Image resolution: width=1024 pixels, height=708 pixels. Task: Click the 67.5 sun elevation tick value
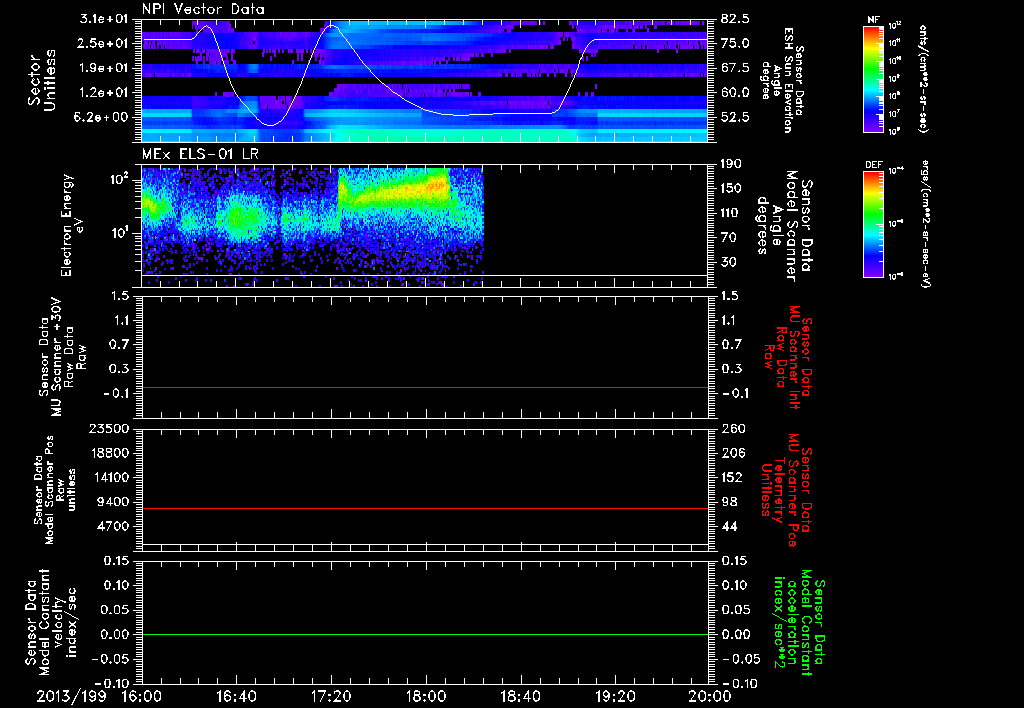pyautogui.click(x=735, y=68)
